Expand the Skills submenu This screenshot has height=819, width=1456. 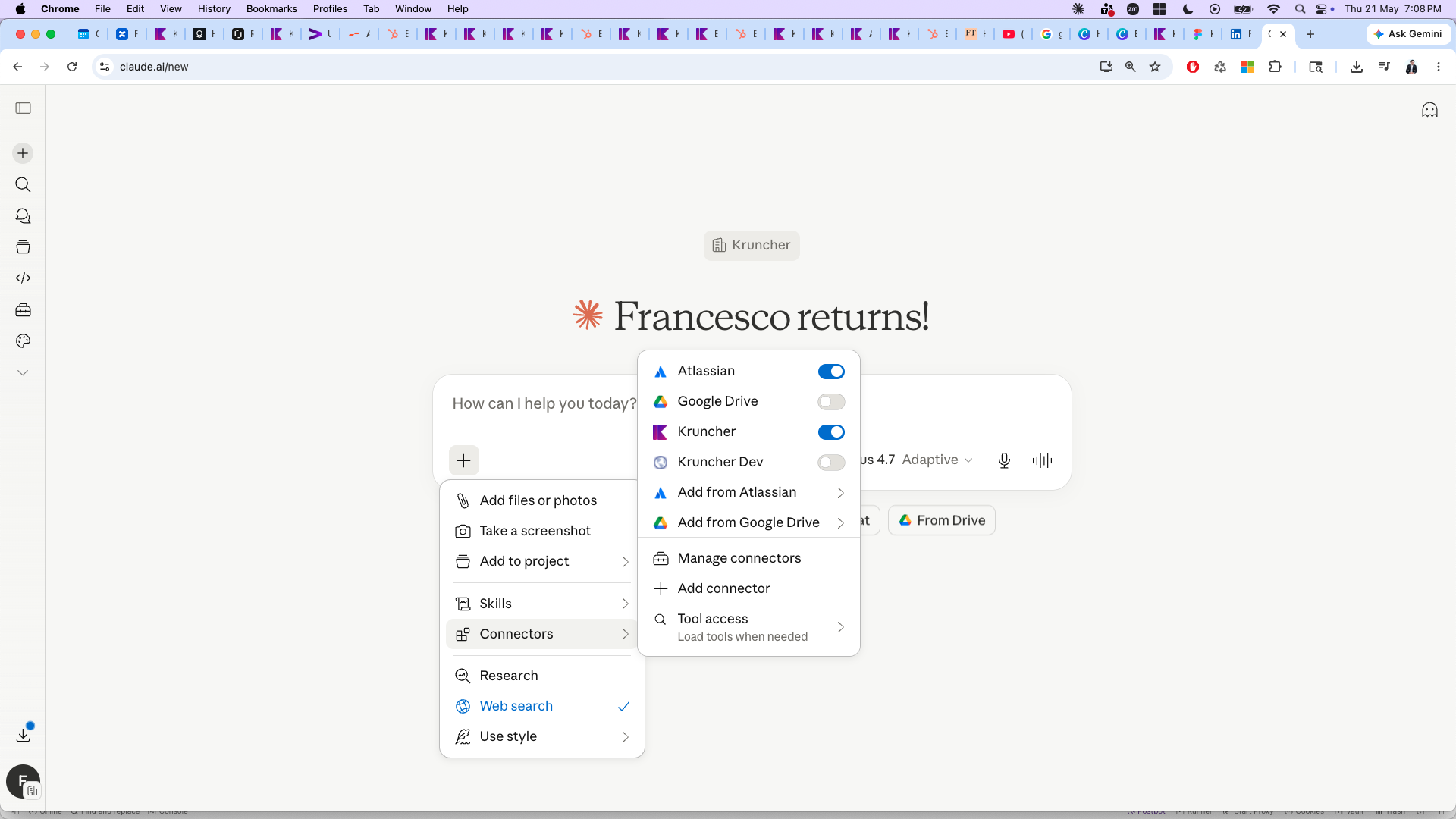pos(542,604)
